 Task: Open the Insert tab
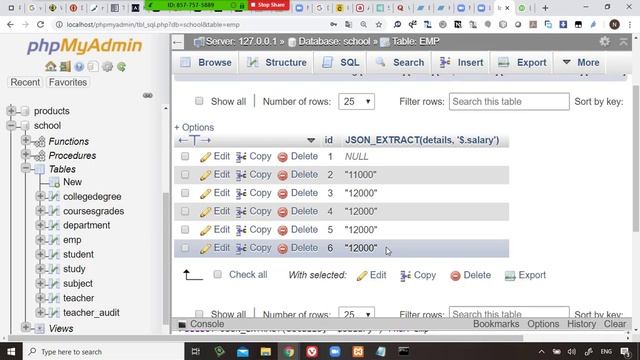pyautogui.click(x=462, y=62)
